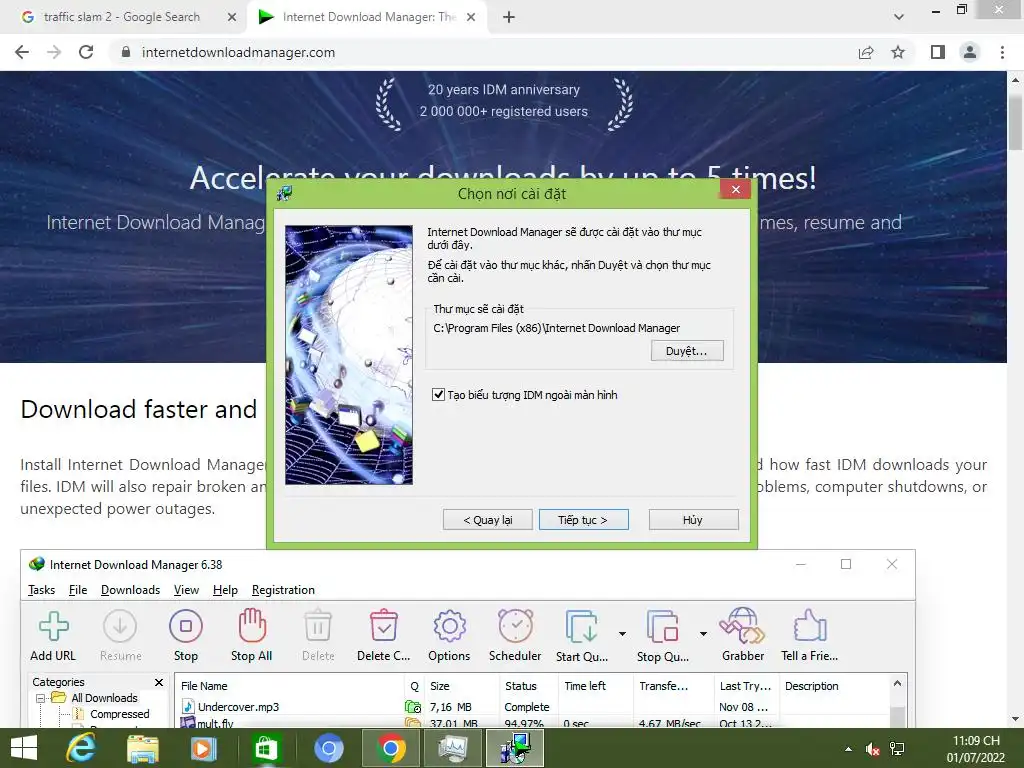Open the Scheduler clock icon
Viewport: 1024px width, 768px height.
pyautogui.click(x=515, y=626)
